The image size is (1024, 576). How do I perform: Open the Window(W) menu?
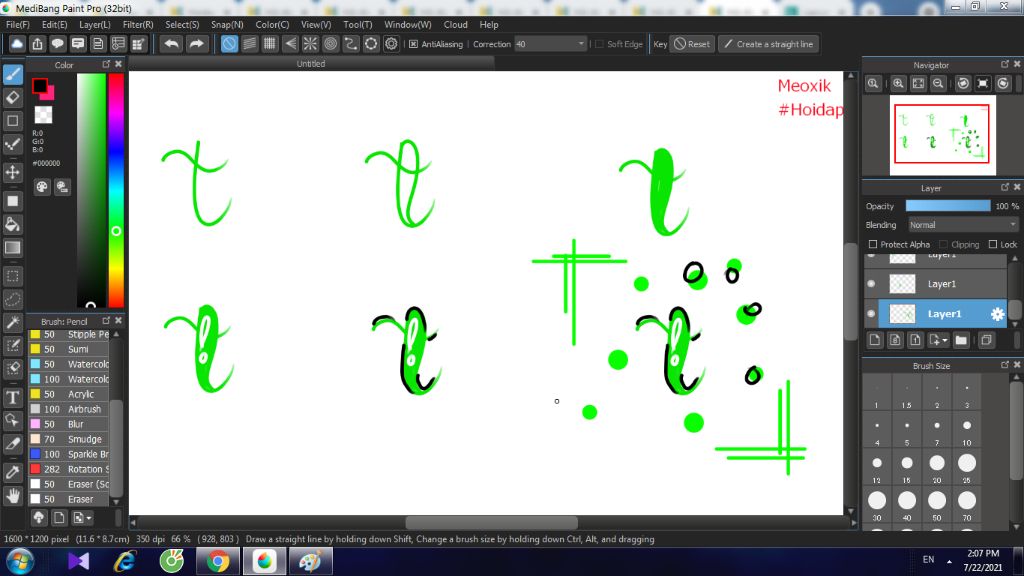tap(408, 24)
